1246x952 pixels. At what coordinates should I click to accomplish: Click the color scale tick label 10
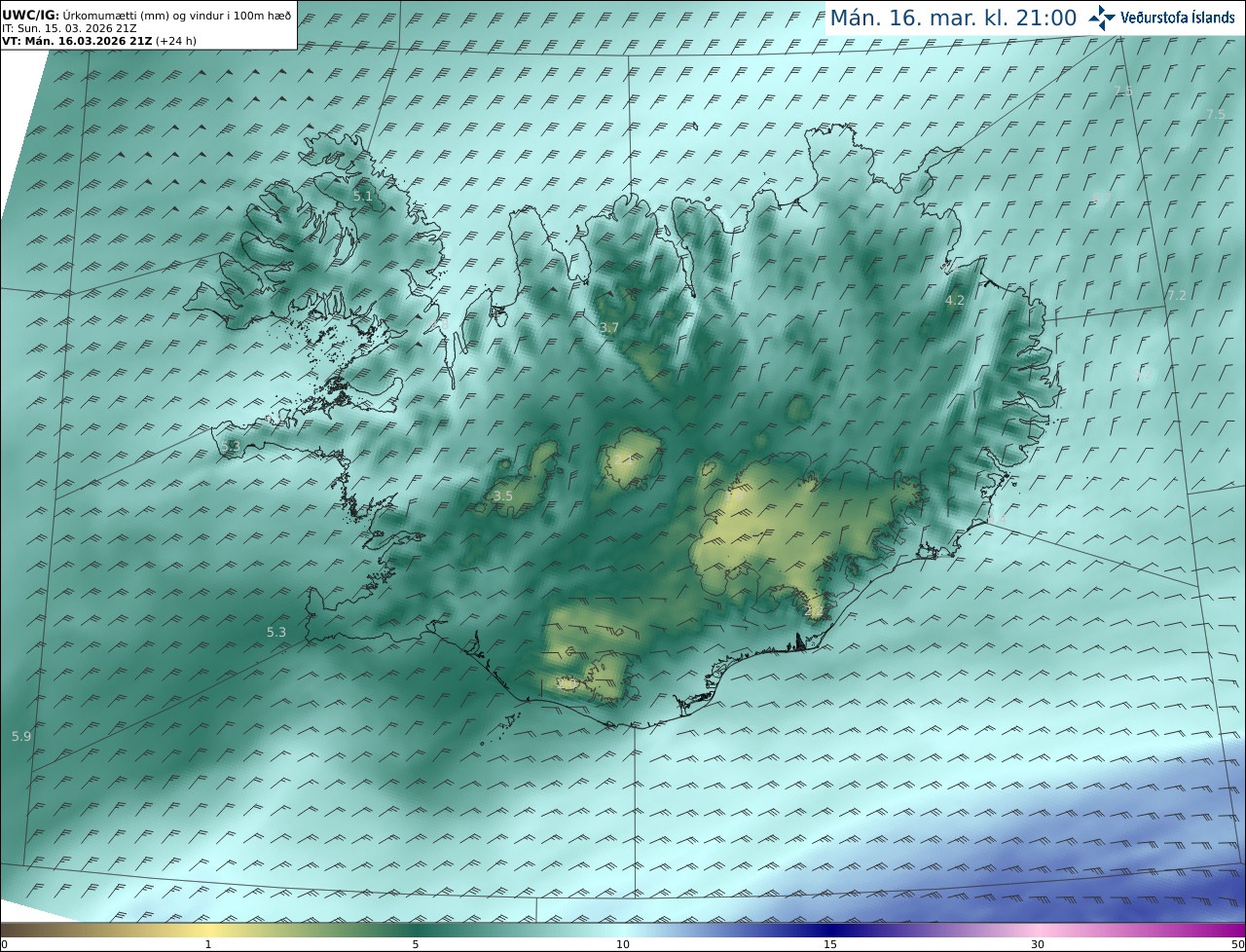click(623, 944)
